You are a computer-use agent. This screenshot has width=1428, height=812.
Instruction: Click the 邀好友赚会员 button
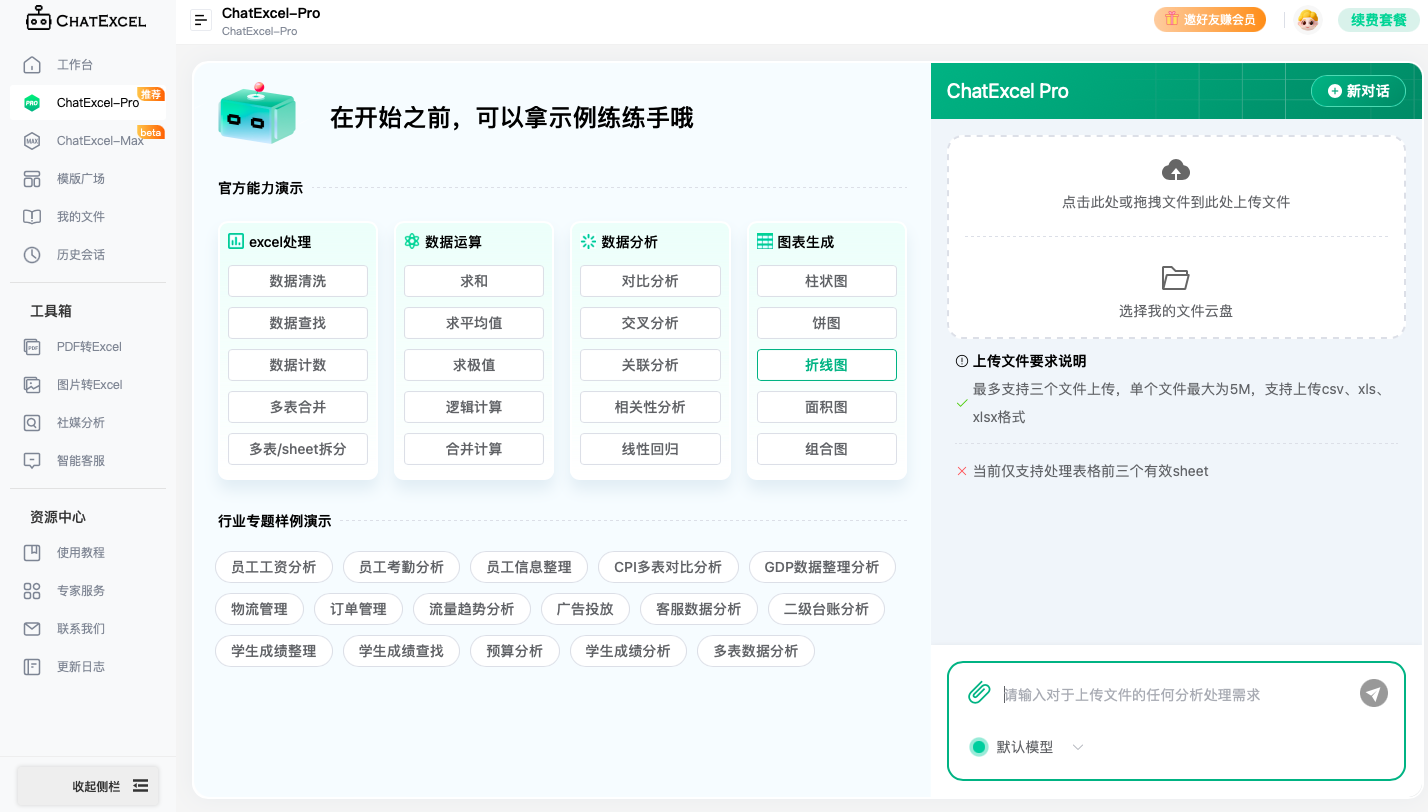coord(1210,20)
